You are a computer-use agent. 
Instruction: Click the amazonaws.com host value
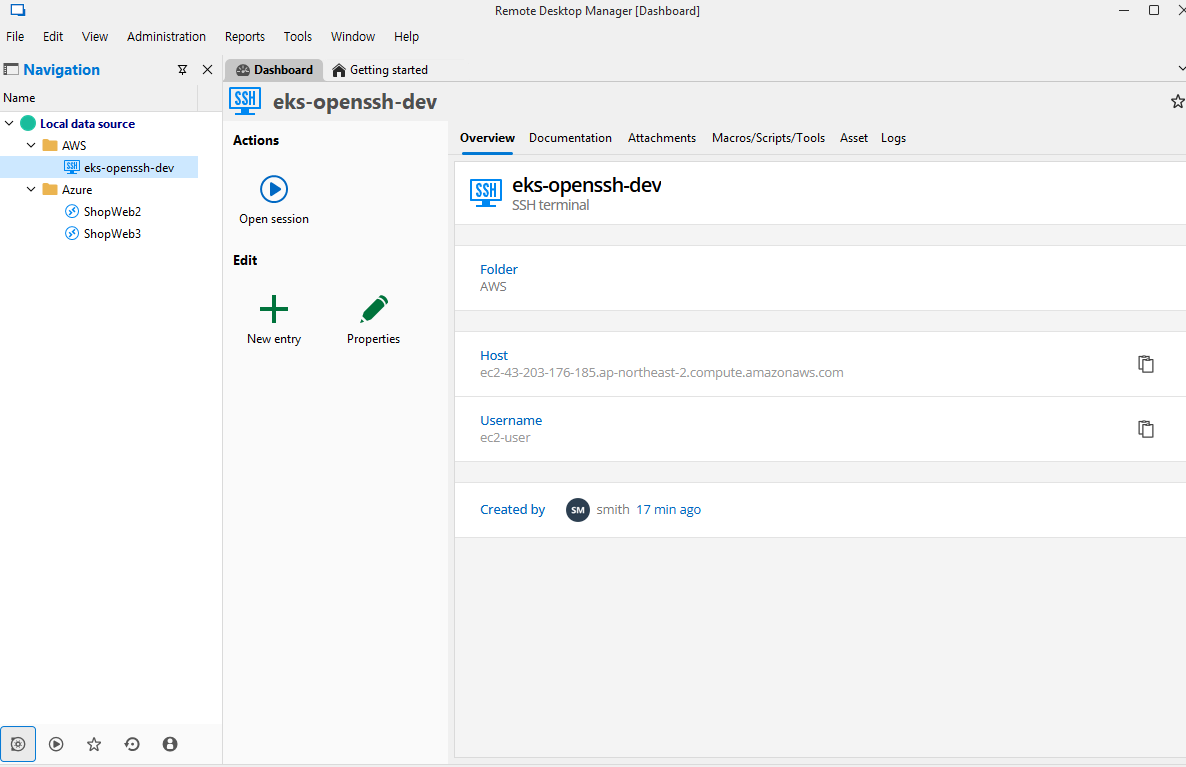662,373
